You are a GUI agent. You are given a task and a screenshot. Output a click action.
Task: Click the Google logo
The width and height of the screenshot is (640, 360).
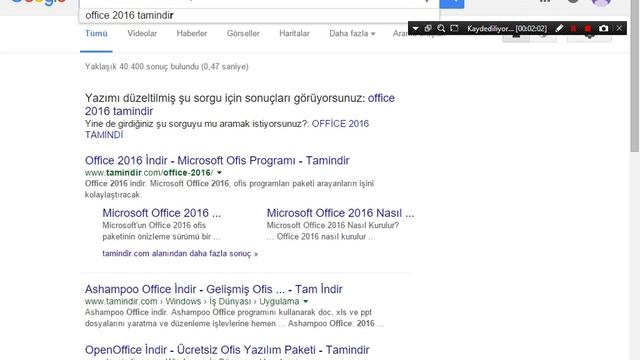point(38,2)
